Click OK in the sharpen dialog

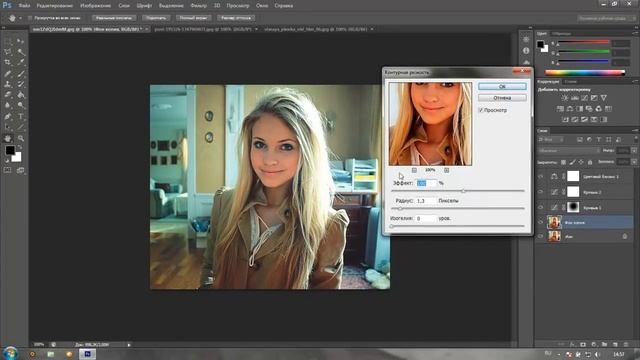502,87
